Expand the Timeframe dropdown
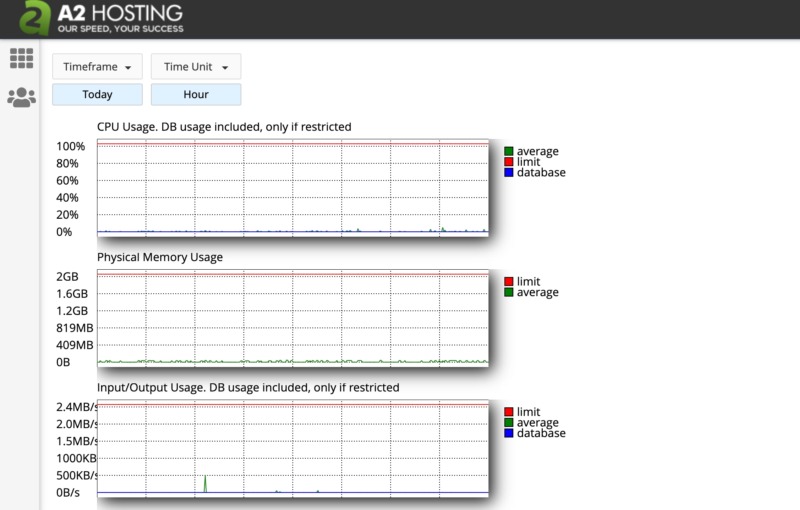Viewport: 800px width, 510px height. coord(97,67)
